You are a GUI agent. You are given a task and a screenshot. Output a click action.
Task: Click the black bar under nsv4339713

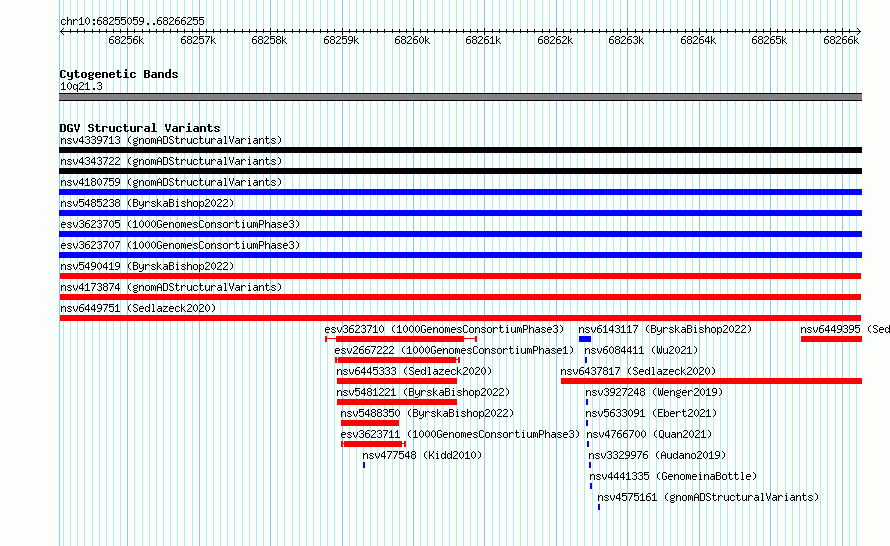tap(460, 150)
